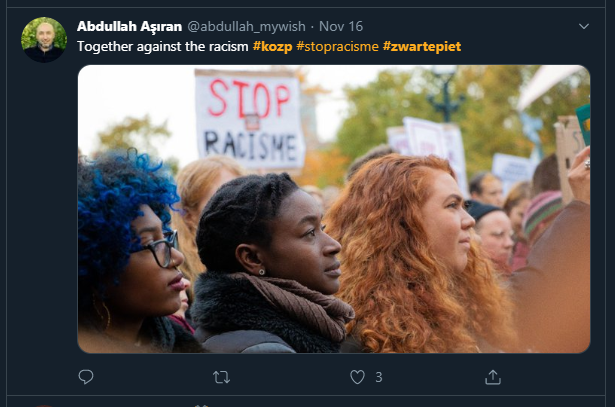Open the tweet permalink via Nov 16
The height and width of the screenshot is (407, 615).
pyautogui.click(x=341, y=26)
